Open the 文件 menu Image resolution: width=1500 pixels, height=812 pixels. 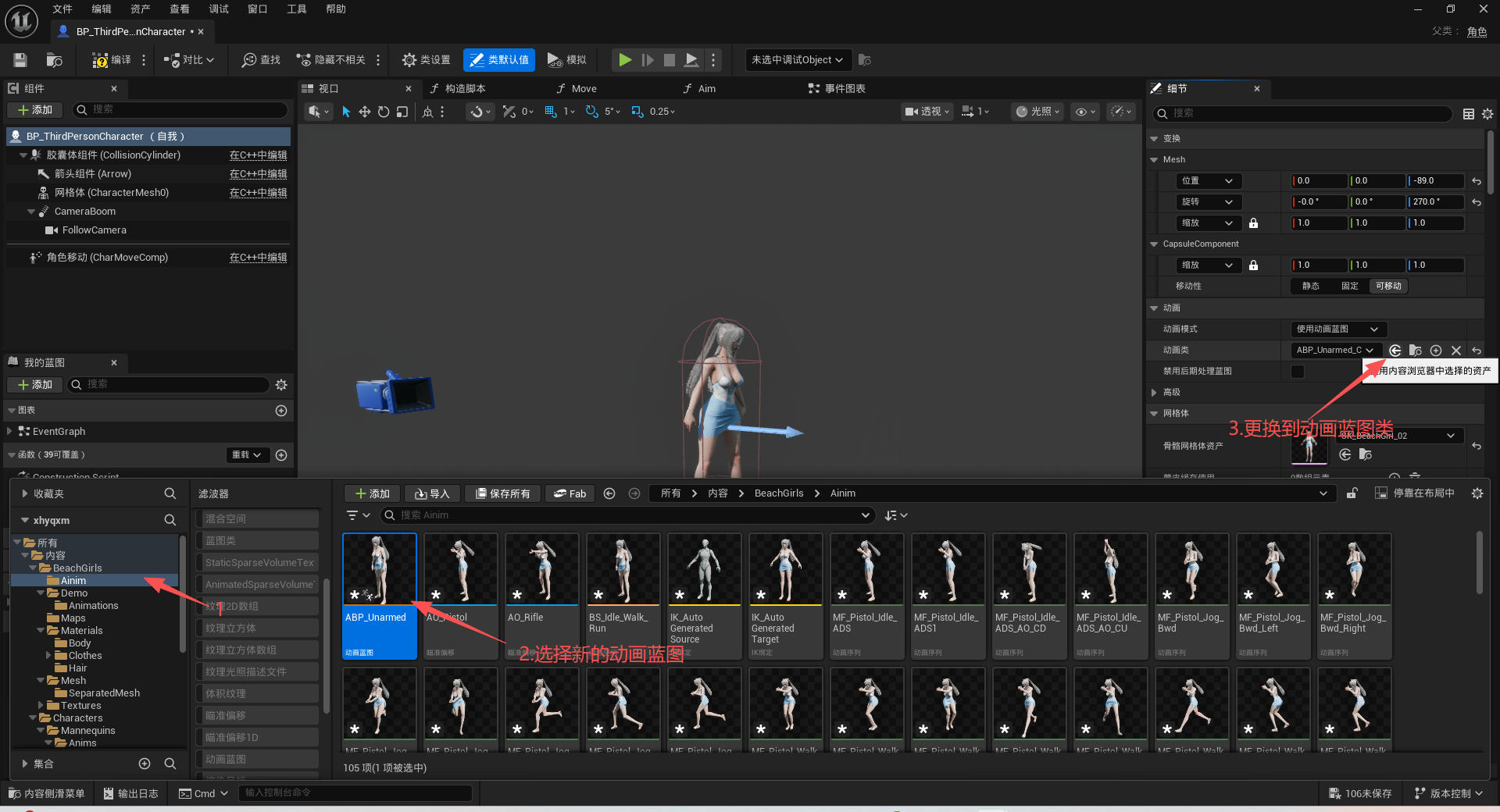click(62, 9)
